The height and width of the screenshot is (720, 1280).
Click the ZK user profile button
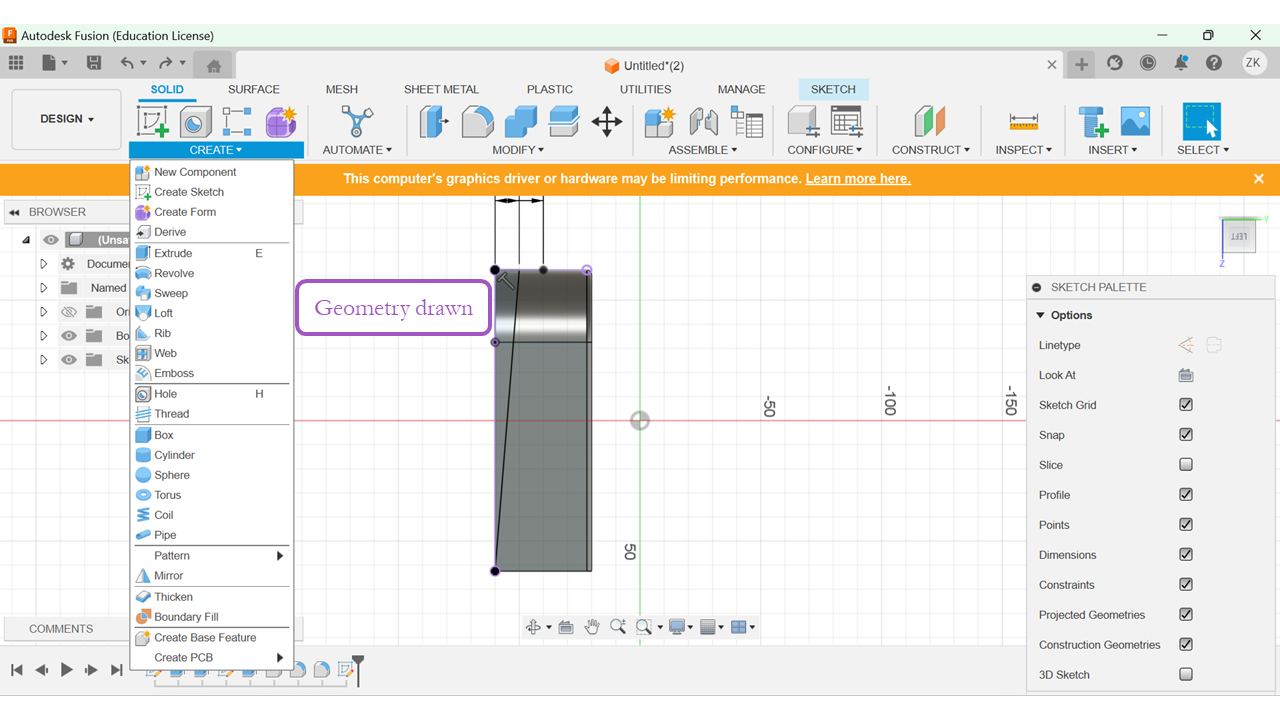coord(1254,63)
